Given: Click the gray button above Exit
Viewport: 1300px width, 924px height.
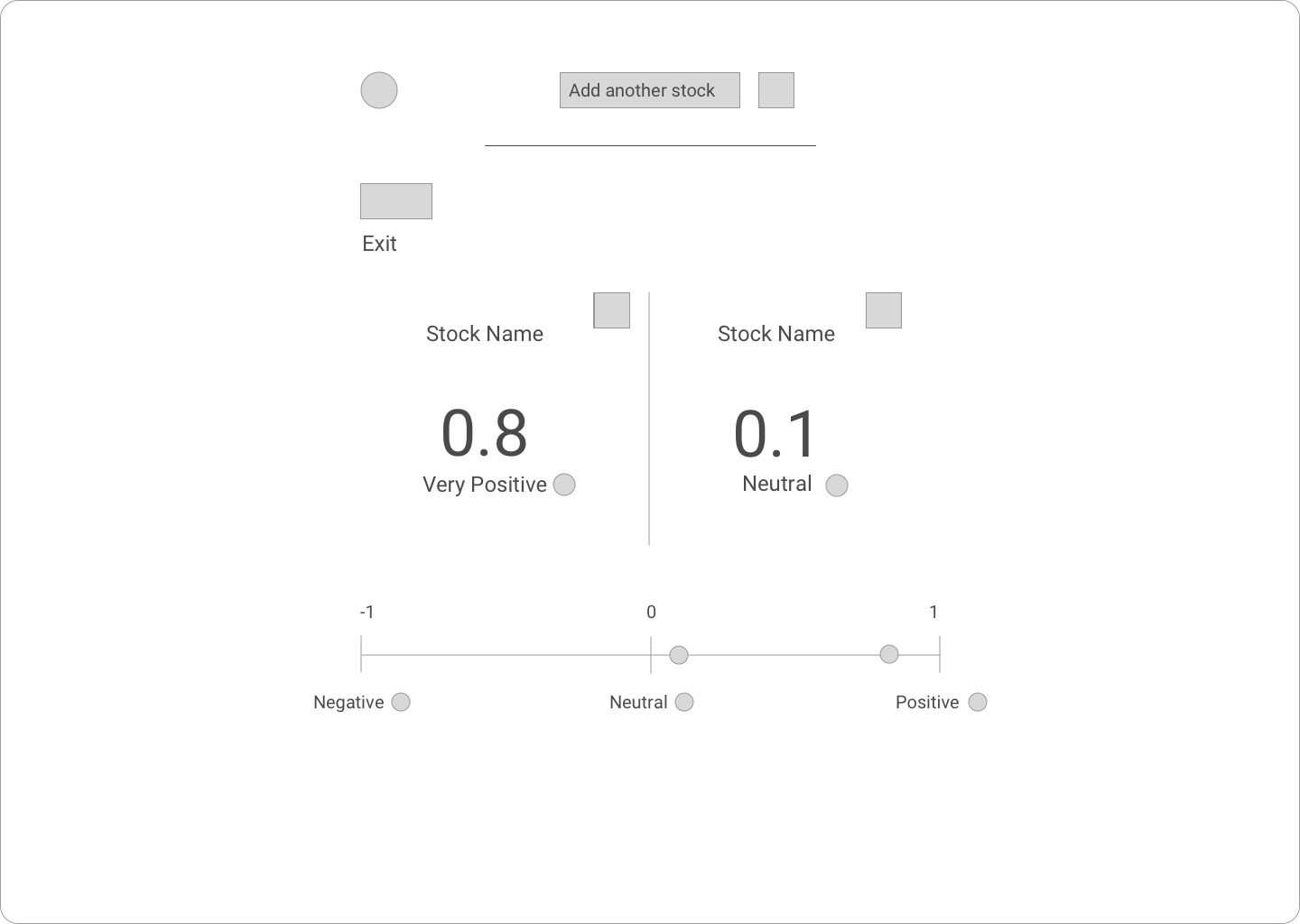Looking at the screenshot, I should (396, 201).
